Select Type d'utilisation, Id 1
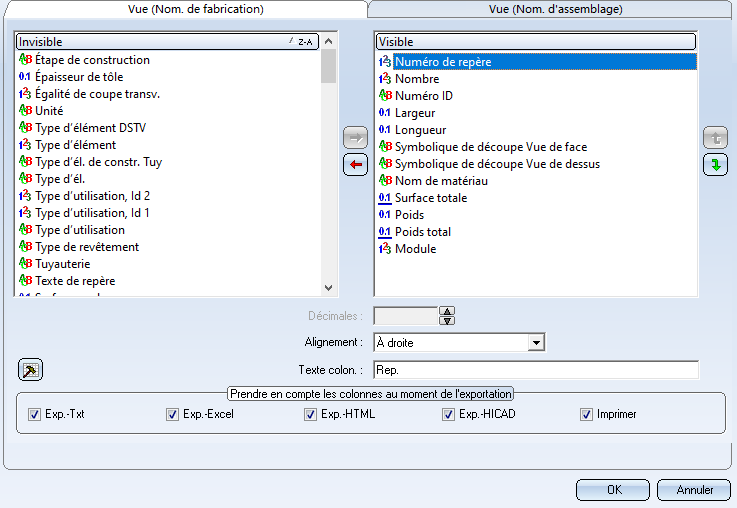The width and height of the screenshot is (737, 508). [x=92, y=212]
